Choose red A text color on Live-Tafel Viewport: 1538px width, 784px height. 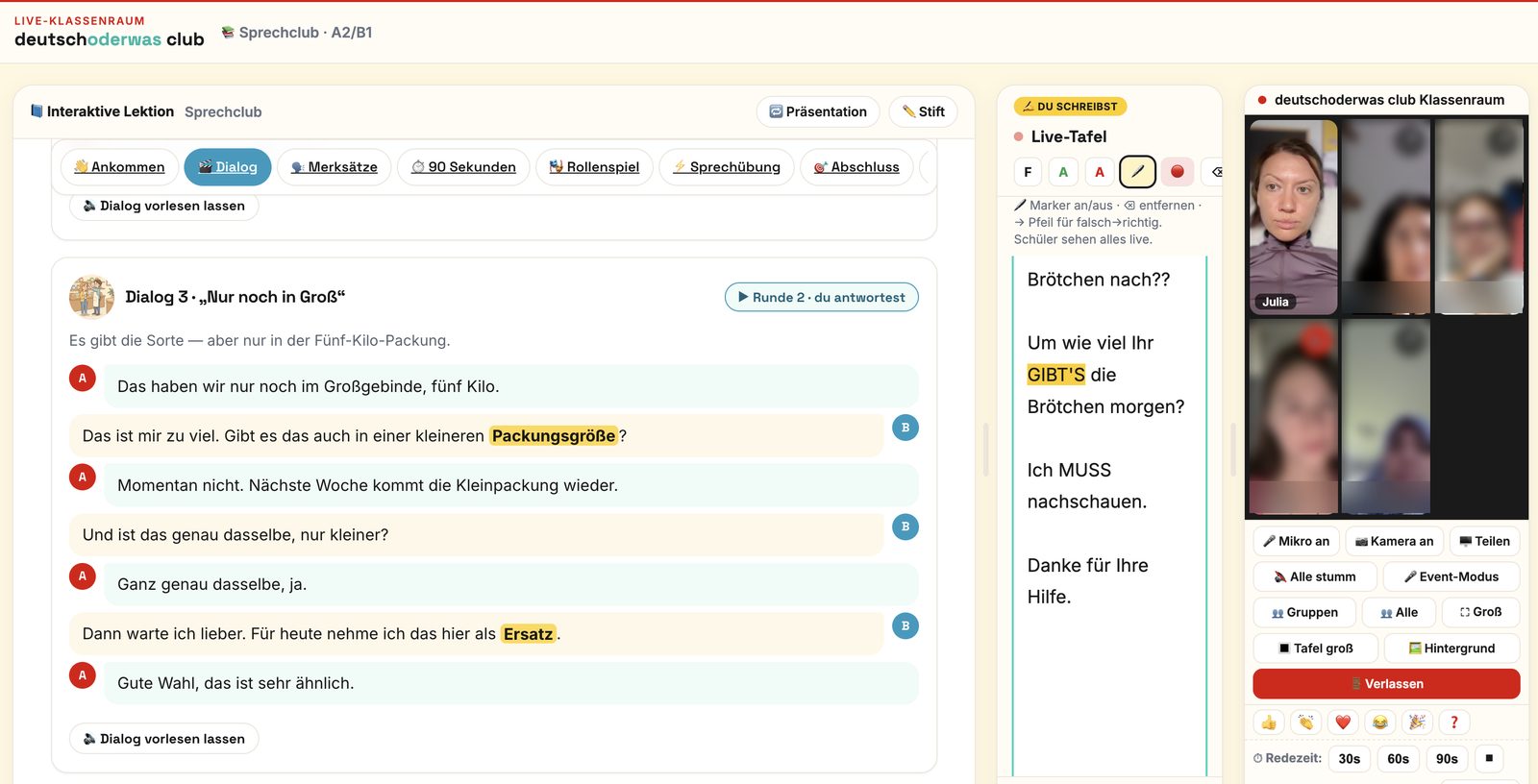click(x=1100, y=172)
